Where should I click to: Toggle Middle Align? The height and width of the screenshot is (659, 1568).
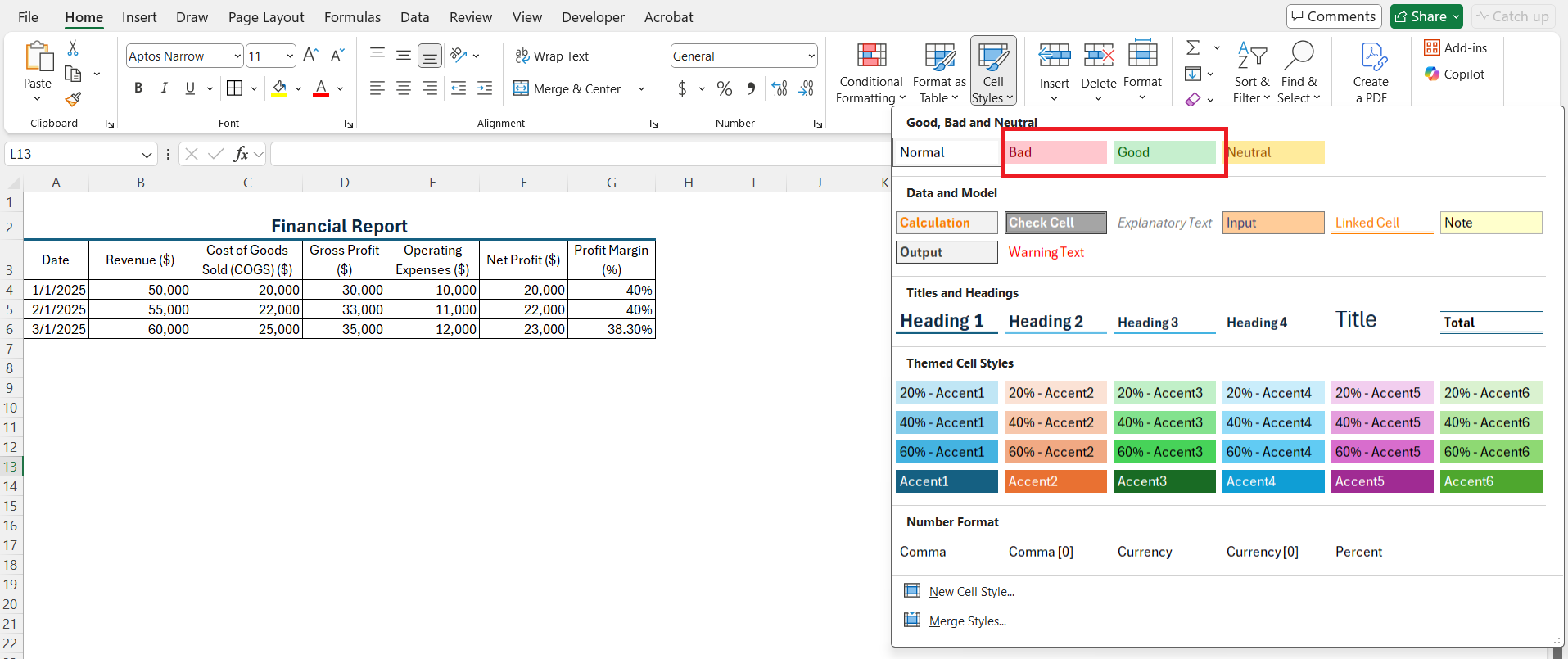coord(404,56)
